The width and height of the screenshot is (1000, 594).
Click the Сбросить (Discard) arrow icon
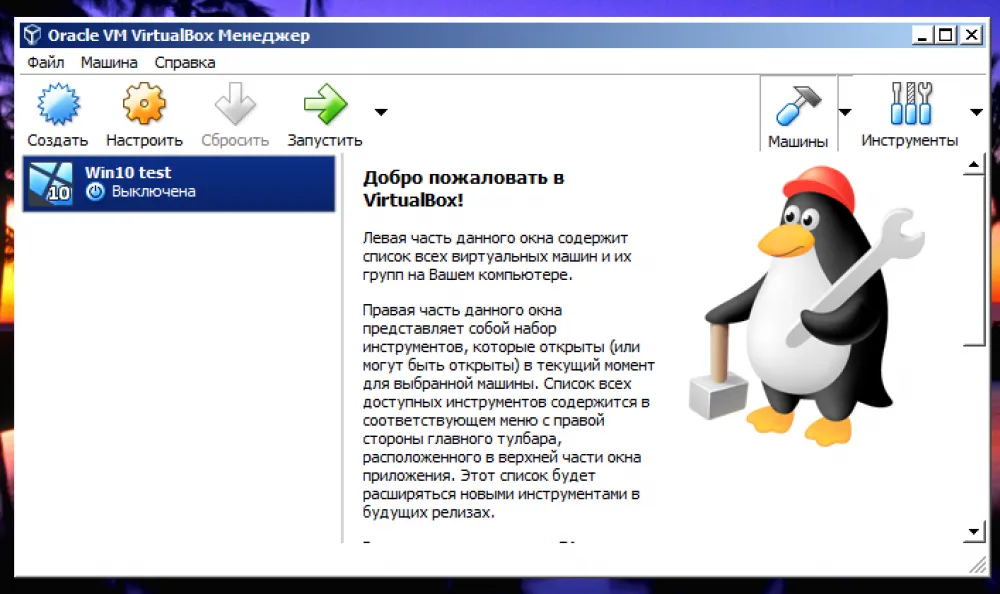coord(235,105)
